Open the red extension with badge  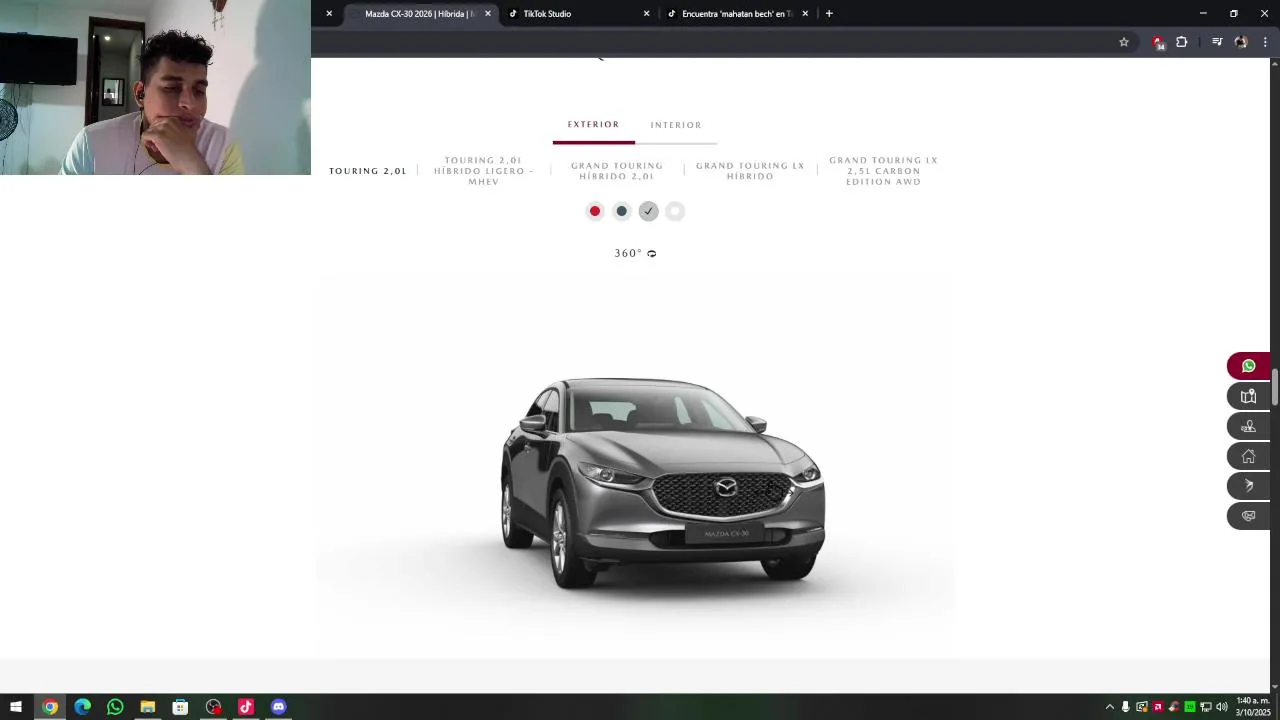click(1158, 42)
